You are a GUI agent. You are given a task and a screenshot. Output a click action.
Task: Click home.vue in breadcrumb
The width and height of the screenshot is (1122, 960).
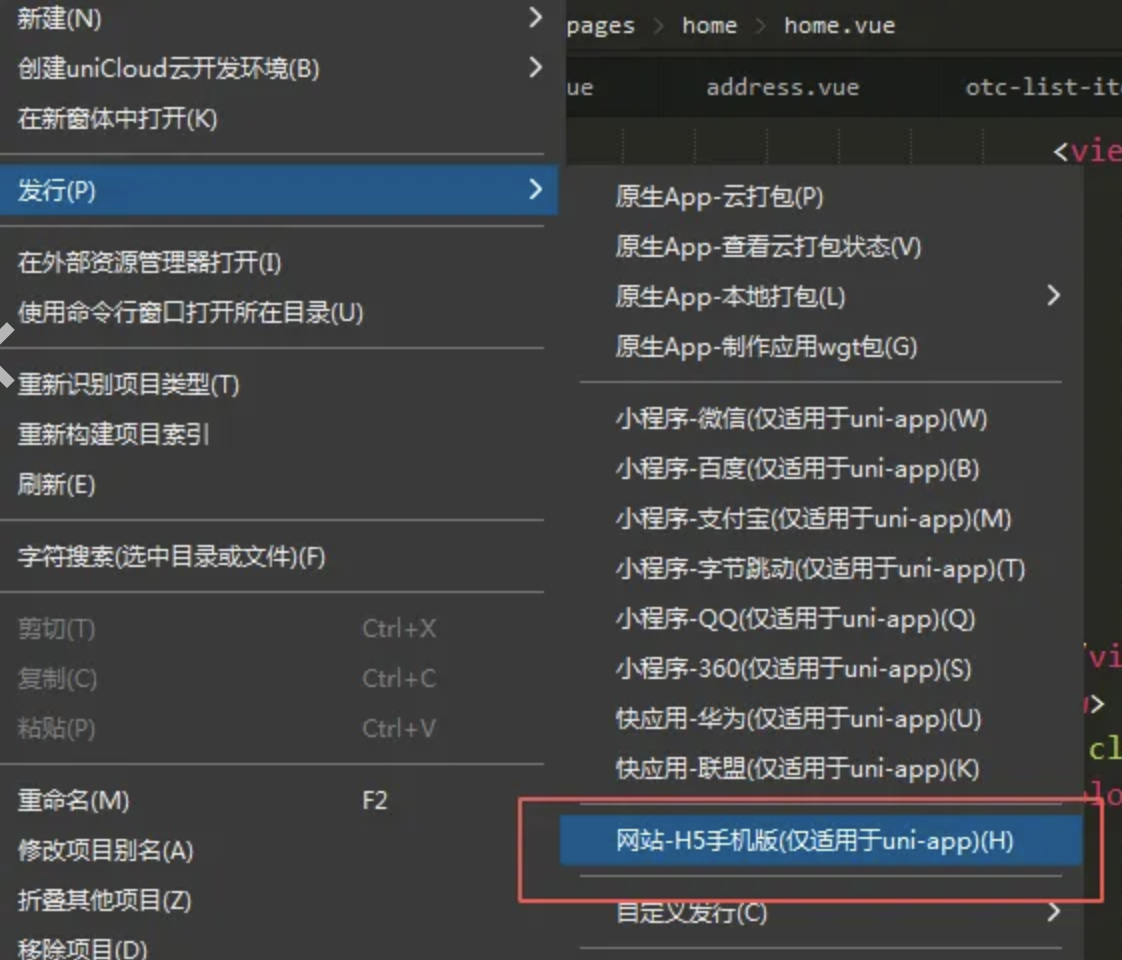839,26
